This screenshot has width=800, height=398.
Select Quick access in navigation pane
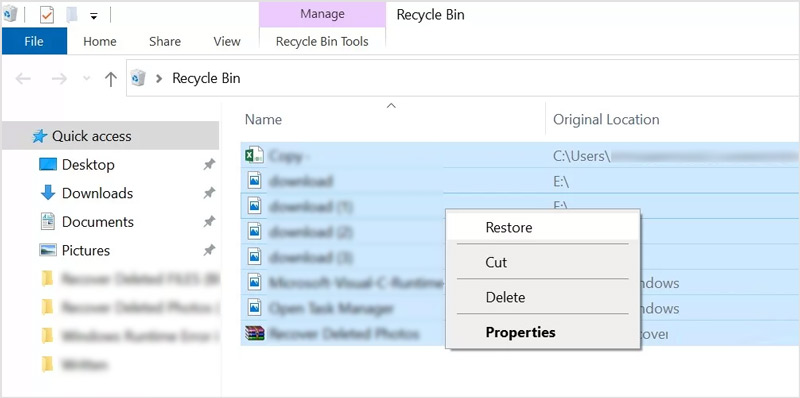(x=110, y=136)
